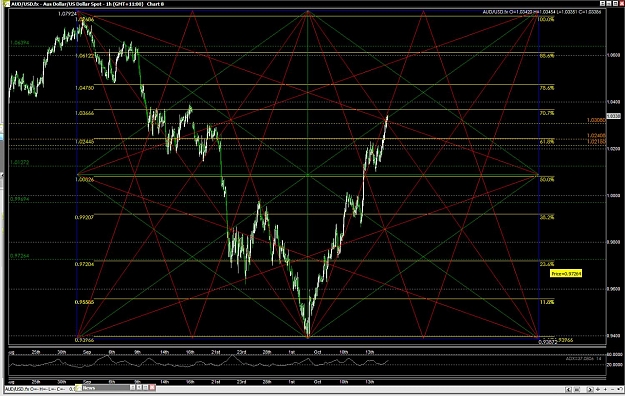Select the 23.6% Fibonacci level label
625x396 pixels.
pyautogui.click(x=546, y=264)
